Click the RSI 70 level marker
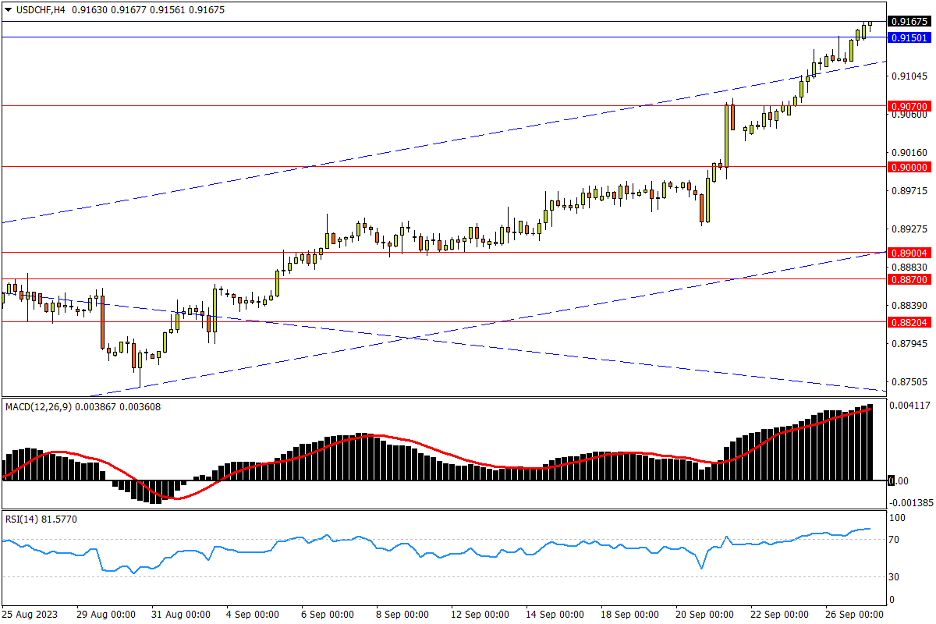The height and width of the screenshot is (624, 936). [x=896, y=540]
